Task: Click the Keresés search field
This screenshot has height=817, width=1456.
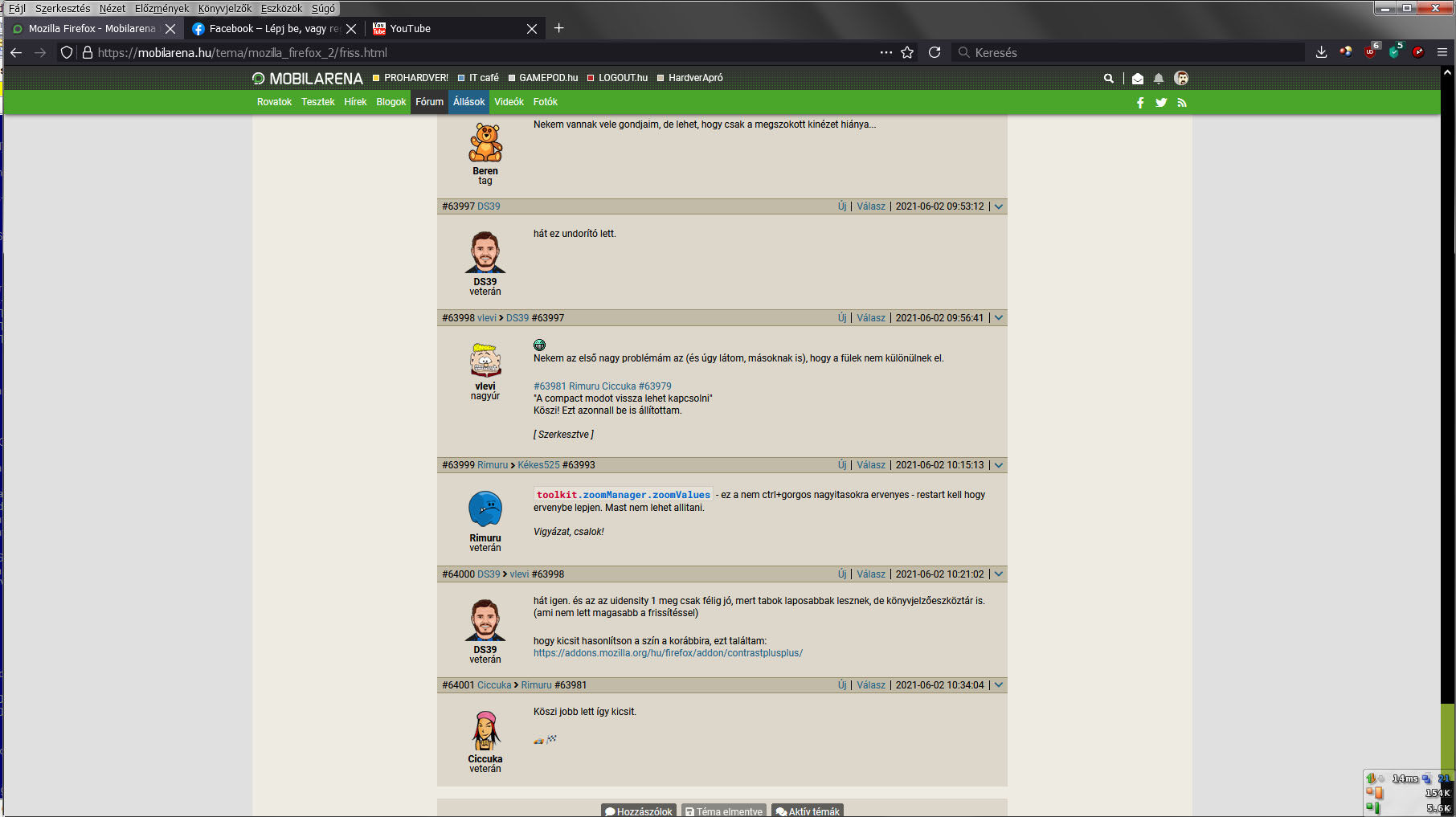Action: click(x=1129, y=52)
